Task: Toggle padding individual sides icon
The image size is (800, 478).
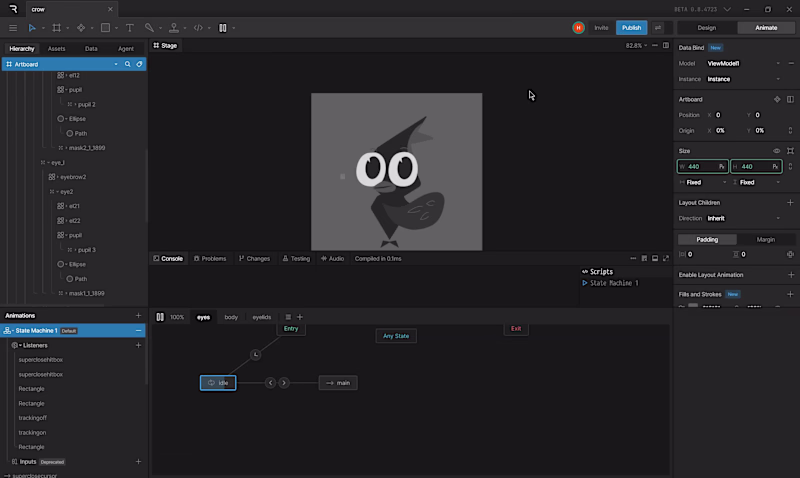Action: [790, 255]
